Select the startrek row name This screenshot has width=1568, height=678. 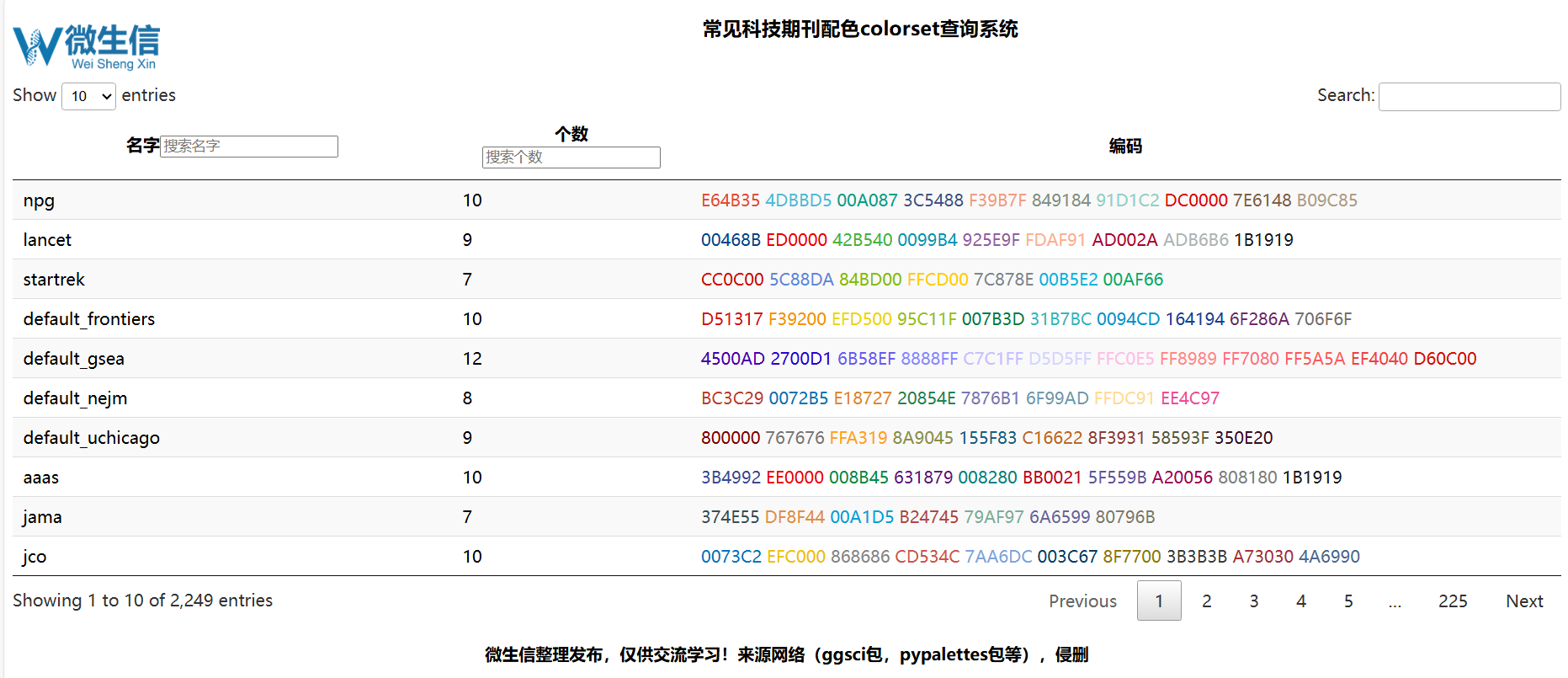point(54,280)
